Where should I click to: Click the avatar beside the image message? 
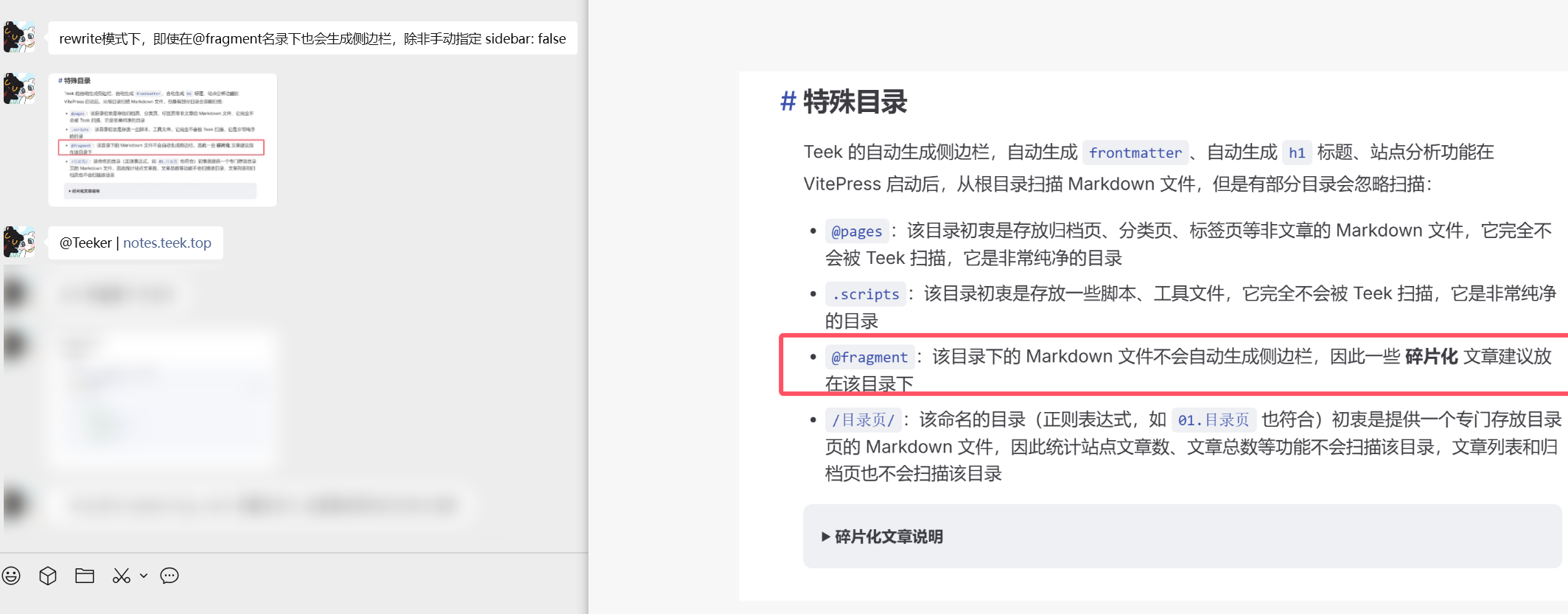[19, 88]
